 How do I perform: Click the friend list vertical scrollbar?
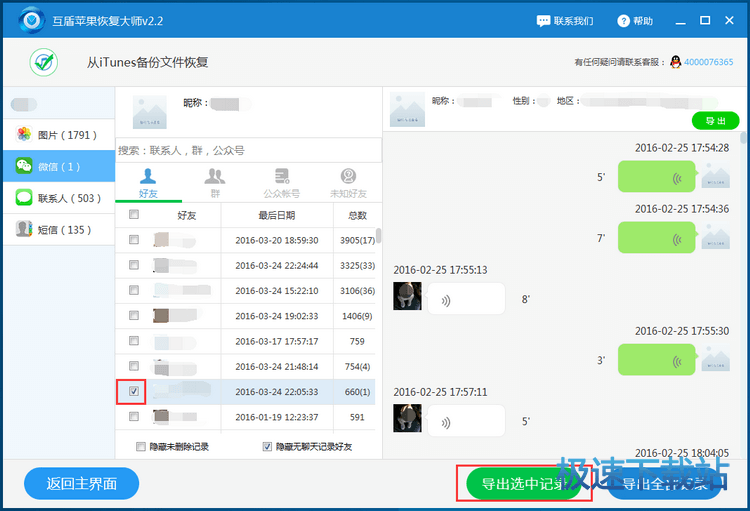378,236
